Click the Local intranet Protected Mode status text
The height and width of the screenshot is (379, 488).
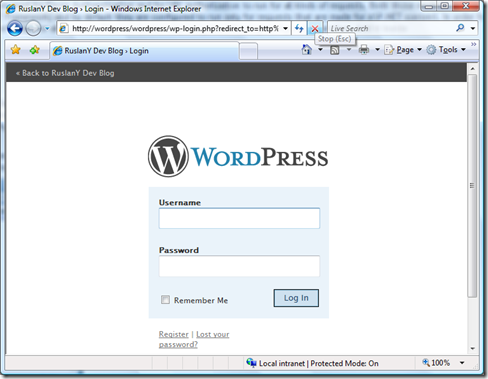coord(319,363)
